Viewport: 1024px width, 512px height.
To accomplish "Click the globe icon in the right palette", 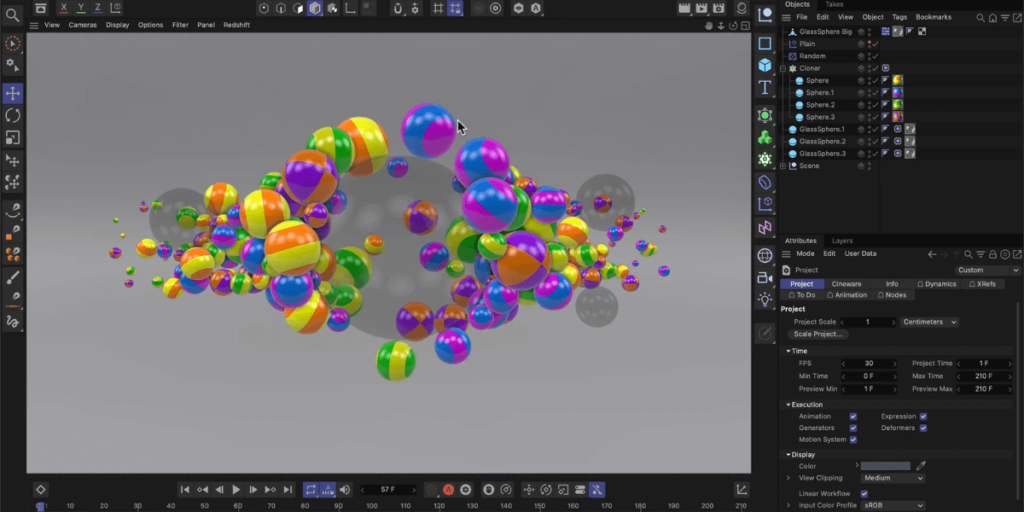I will [x=765, y=255].
